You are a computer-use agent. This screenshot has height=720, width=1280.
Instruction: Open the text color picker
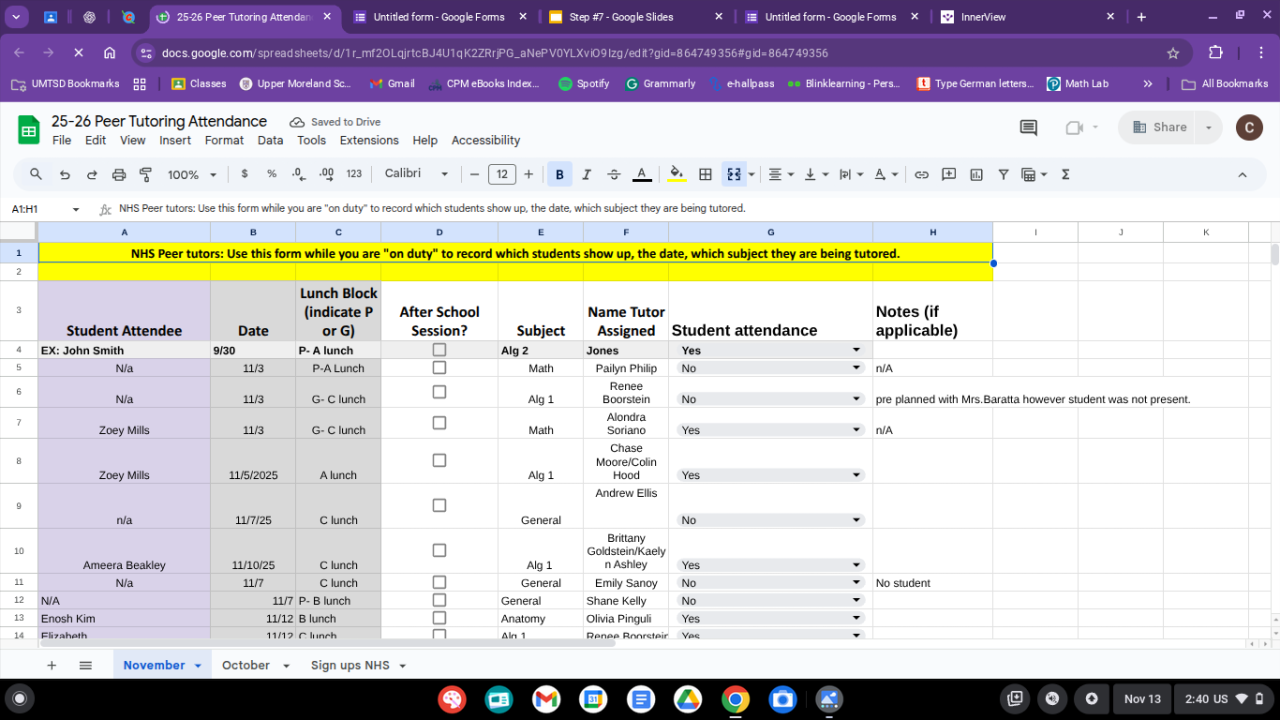(642, 174)
